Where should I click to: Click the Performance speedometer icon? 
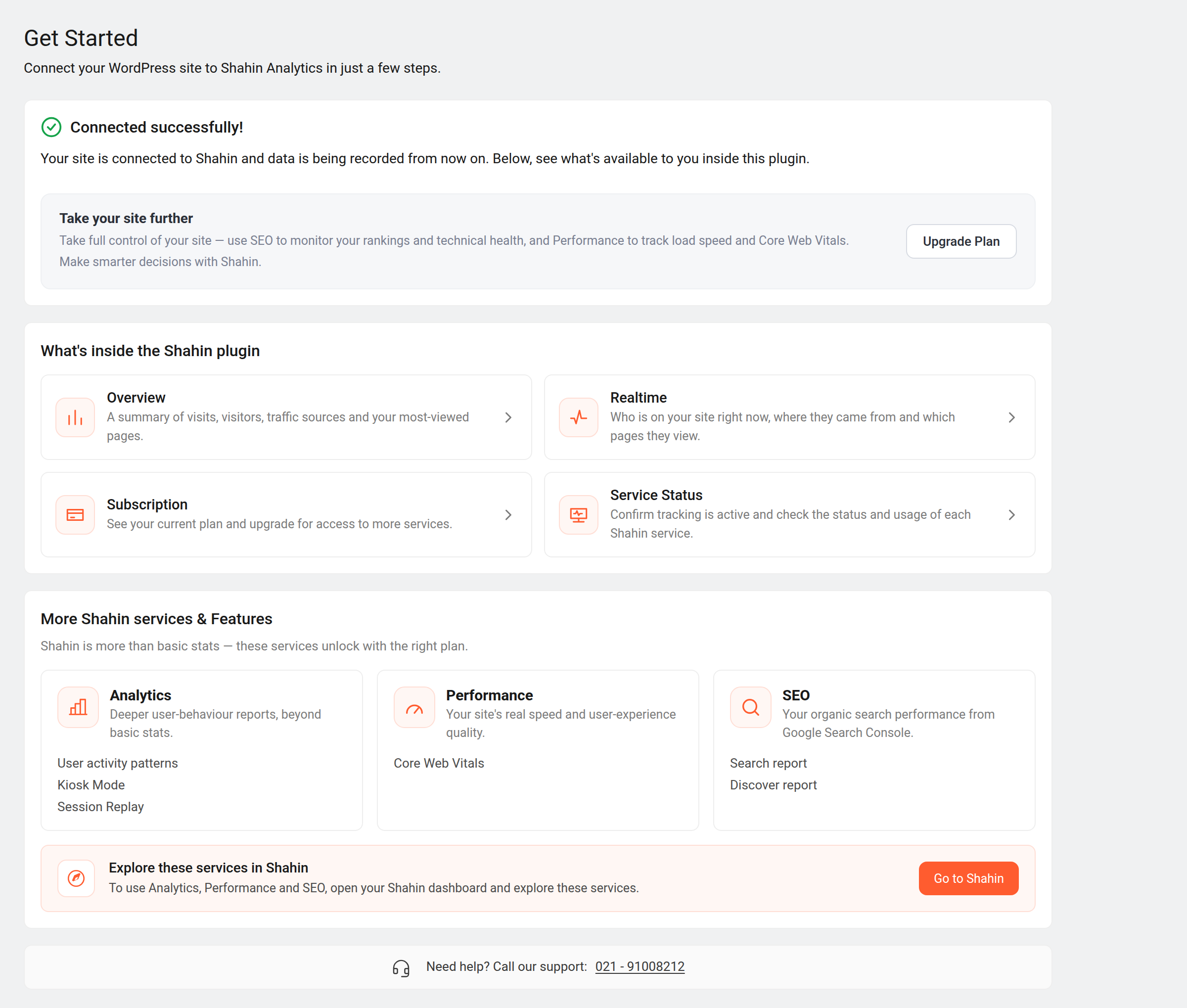[x=414, y=707]
